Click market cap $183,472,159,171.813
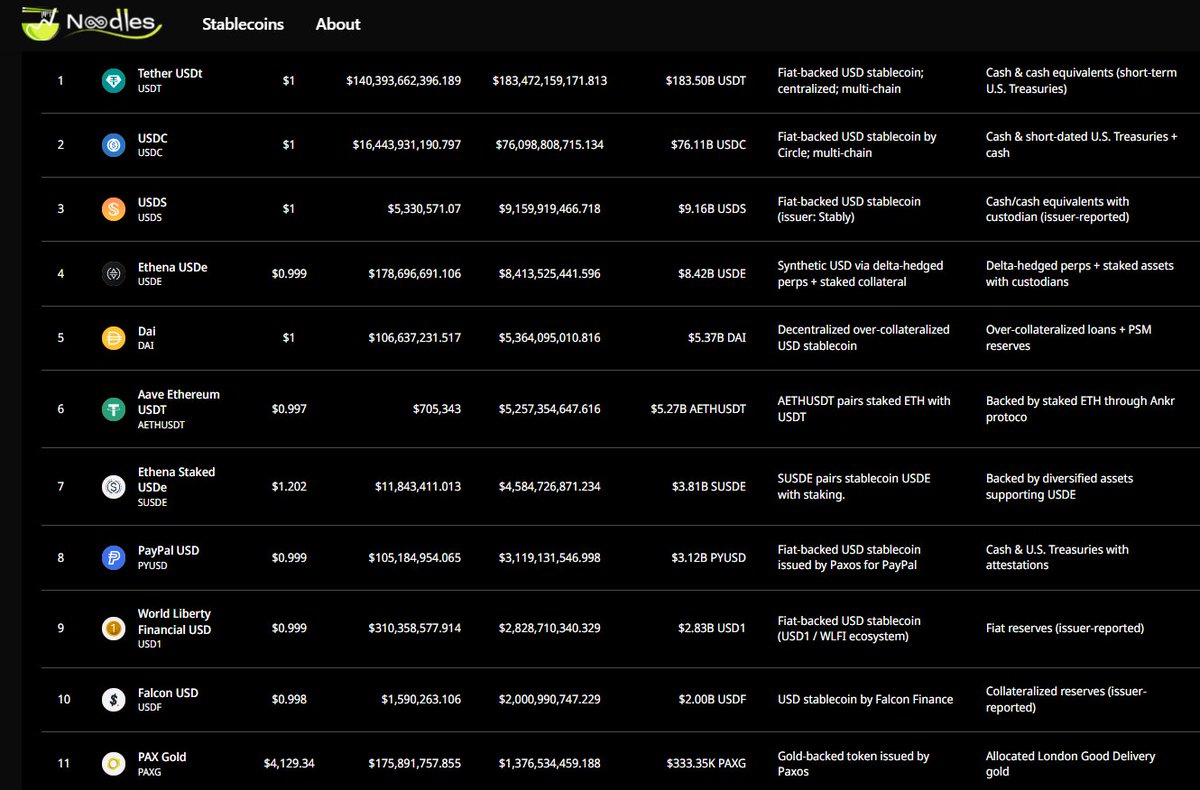Screen dimensions: 1200x790 (550, 81)
